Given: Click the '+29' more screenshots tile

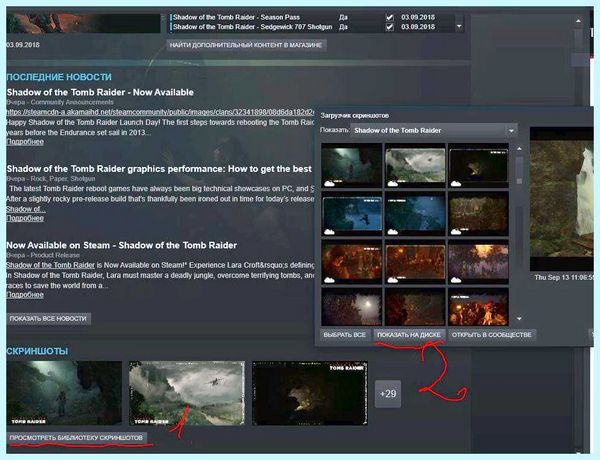Looking at the screenshot, I should click(x=388, y=393).
